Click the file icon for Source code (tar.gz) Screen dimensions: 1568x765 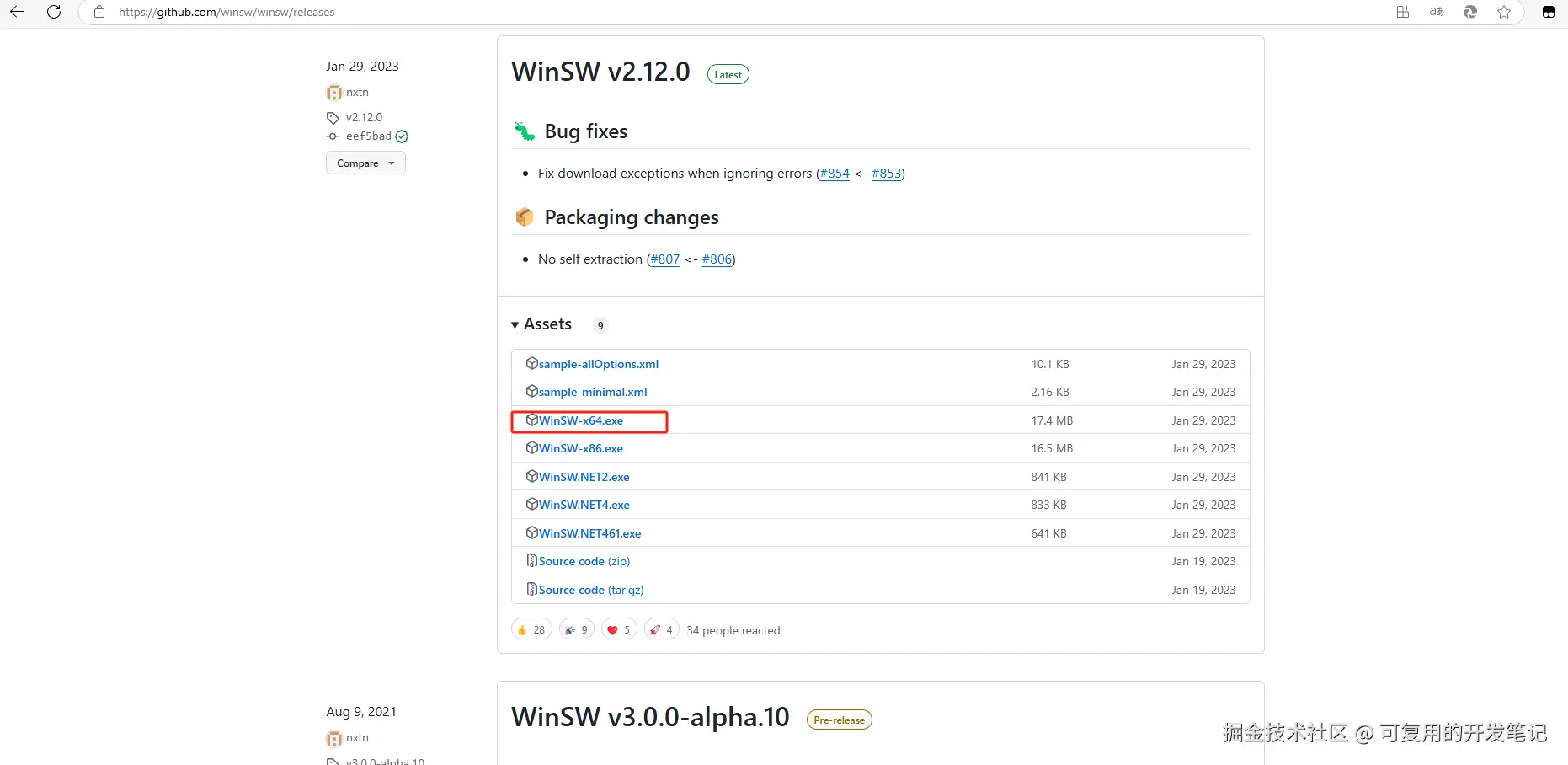coord(532,589)
